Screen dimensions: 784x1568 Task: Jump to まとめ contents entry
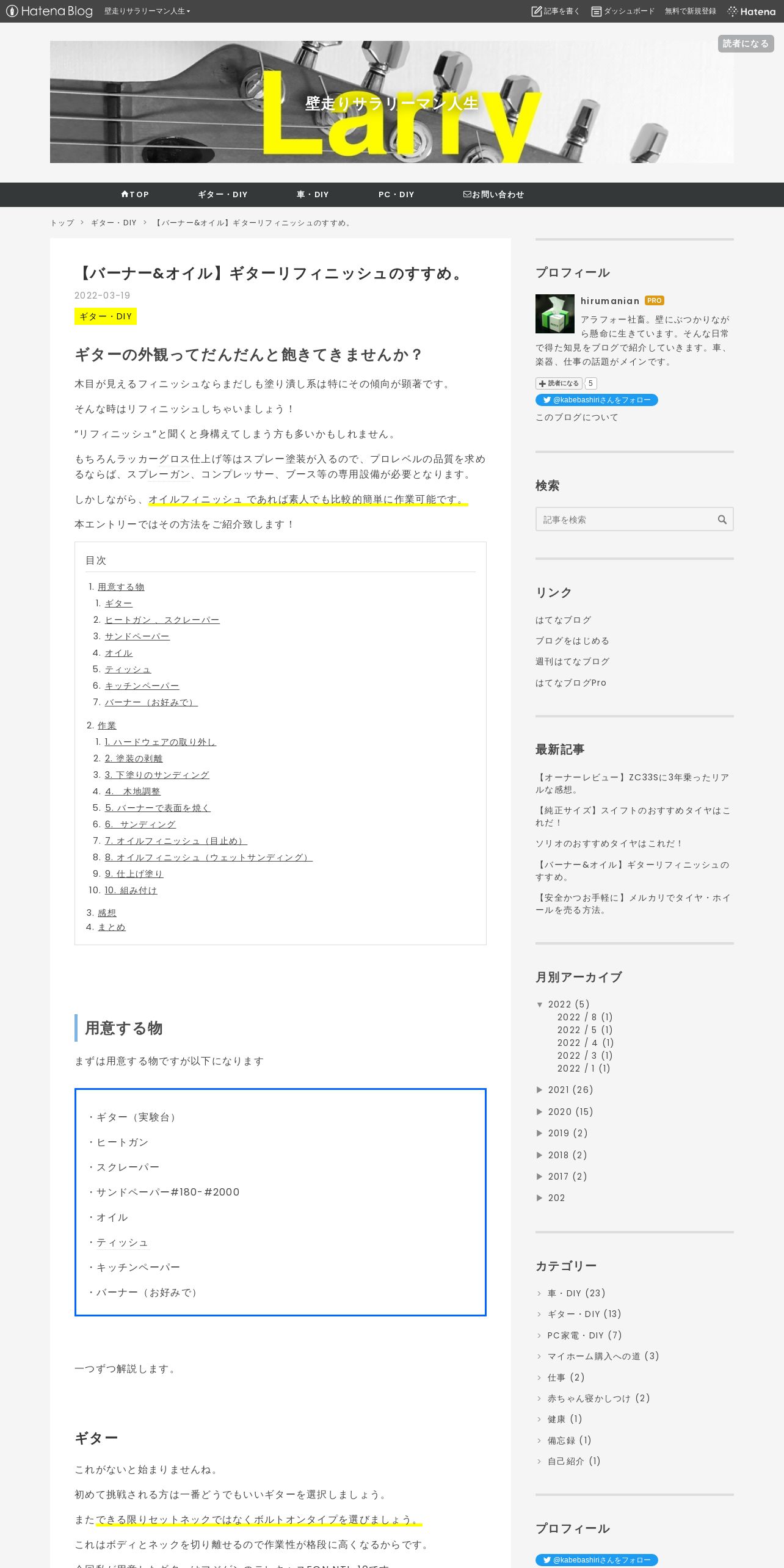point(112,927)
